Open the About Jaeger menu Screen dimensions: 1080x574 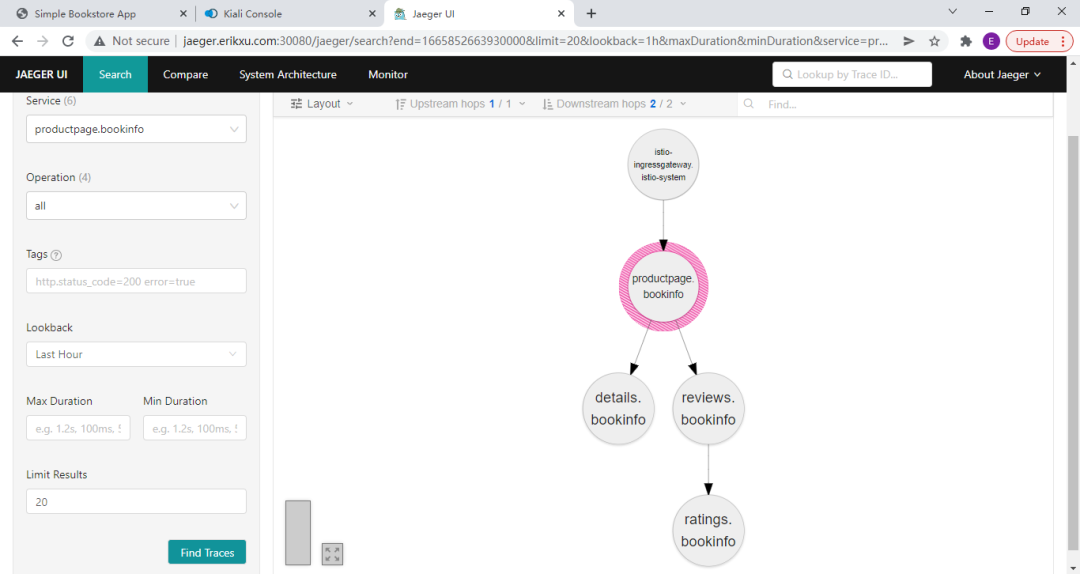point(1002,75)
